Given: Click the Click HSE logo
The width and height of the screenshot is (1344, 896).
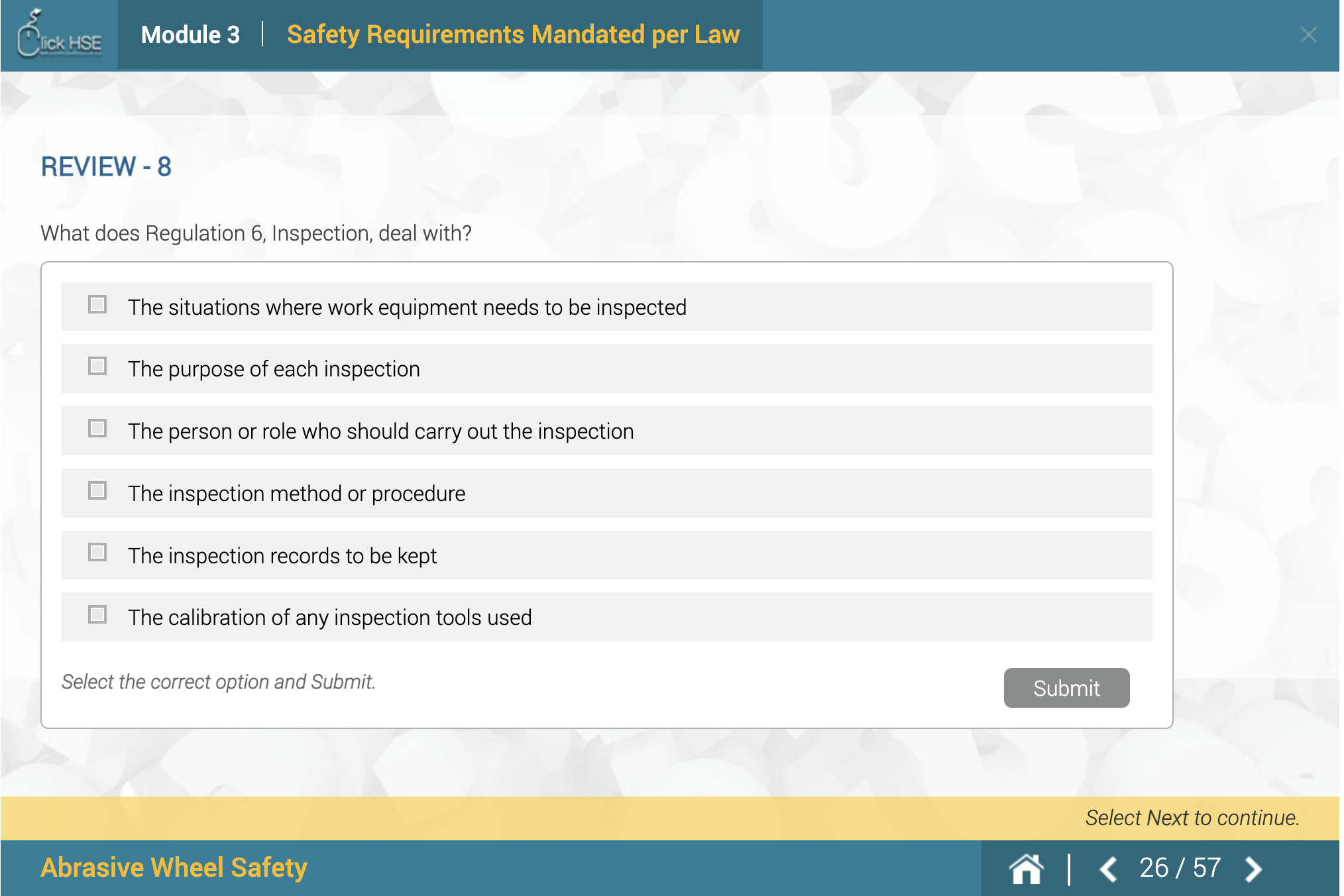Looking at the screenshot, I should (x=59, y=35).
